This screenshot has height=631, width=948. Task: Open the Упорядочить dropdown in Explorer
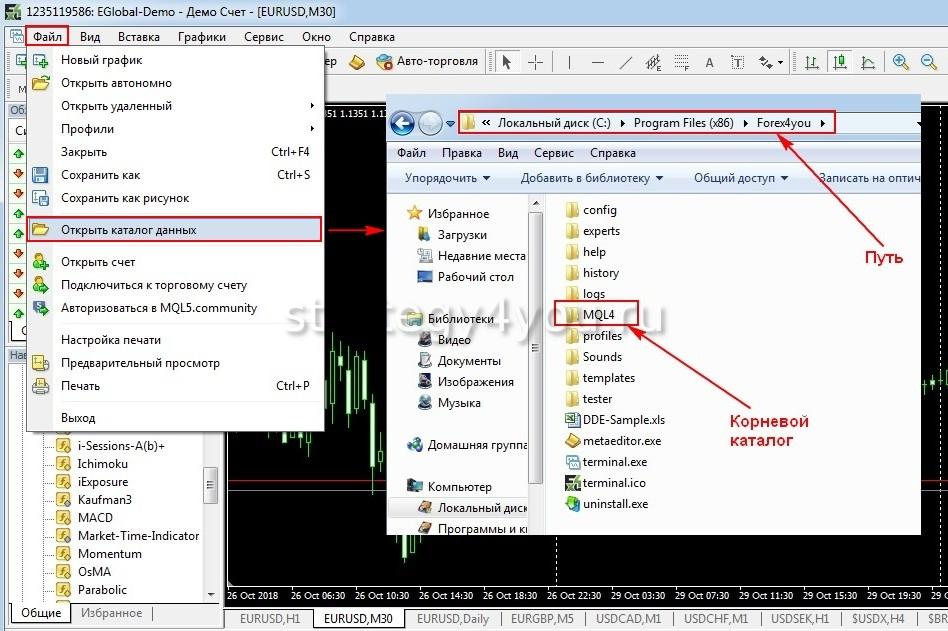pos(447,178)
